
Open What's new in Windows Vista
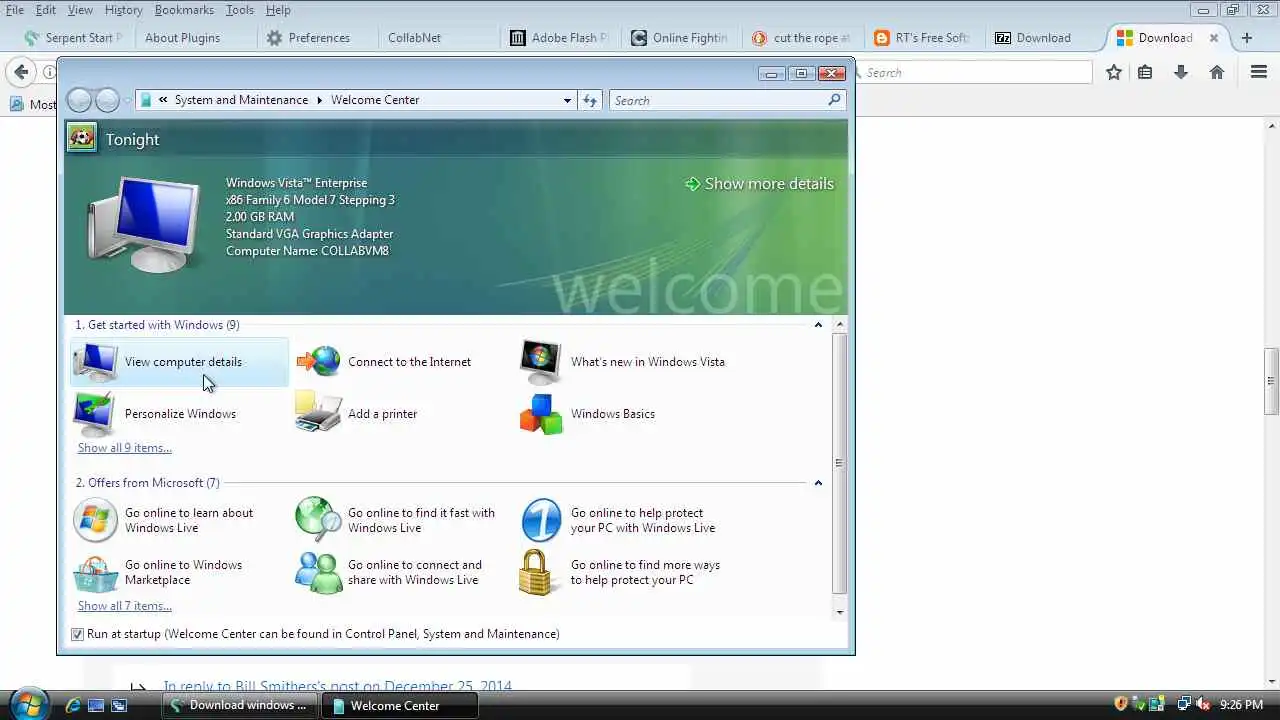pyautogui.click(x=623, y=362)
